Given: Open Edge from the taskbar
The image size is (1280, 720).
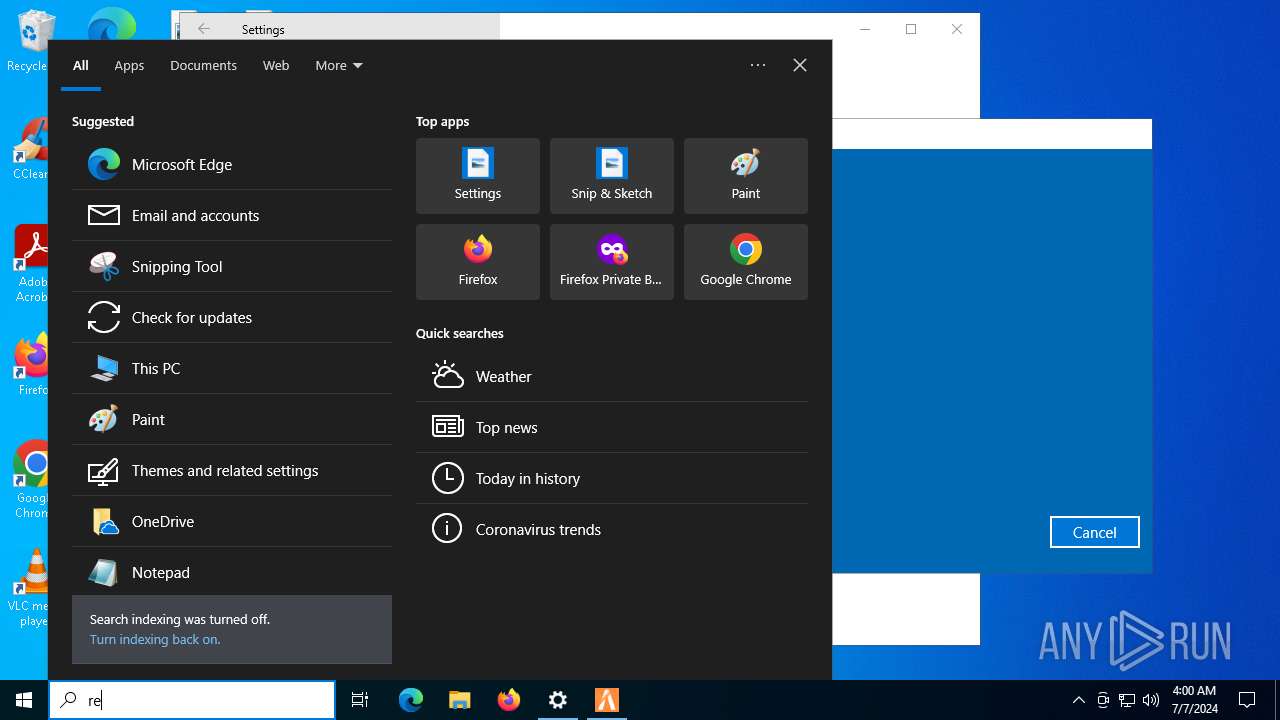Looking at the screenshot, I should pyautogui.click(x=411, y=700).
